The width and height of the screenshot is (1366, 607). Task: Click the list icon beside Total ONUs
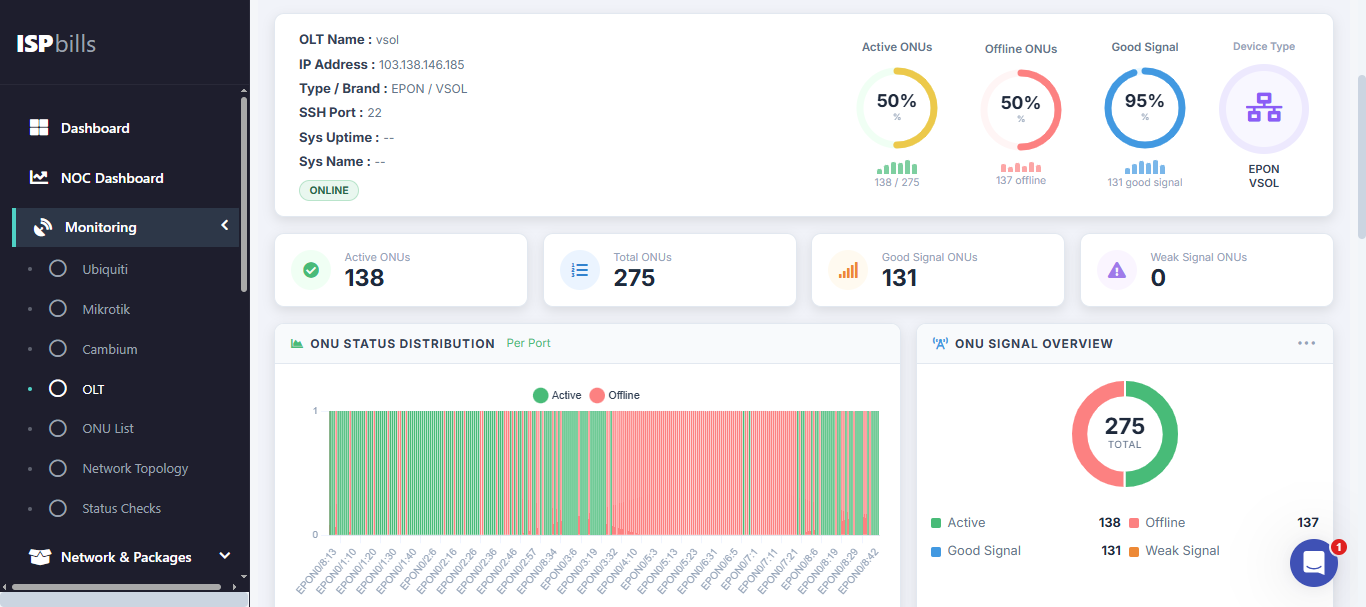pyautogui.click(x=580, y=270)
